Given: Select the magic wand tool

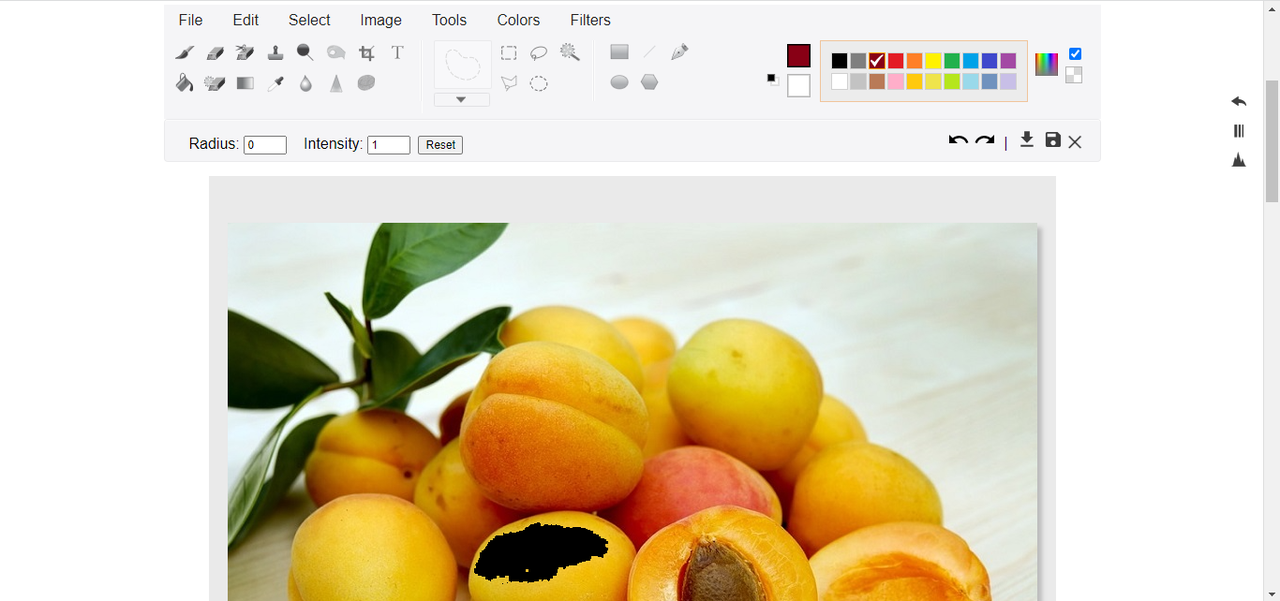Looking at the screenshot, I should [570, 53].
